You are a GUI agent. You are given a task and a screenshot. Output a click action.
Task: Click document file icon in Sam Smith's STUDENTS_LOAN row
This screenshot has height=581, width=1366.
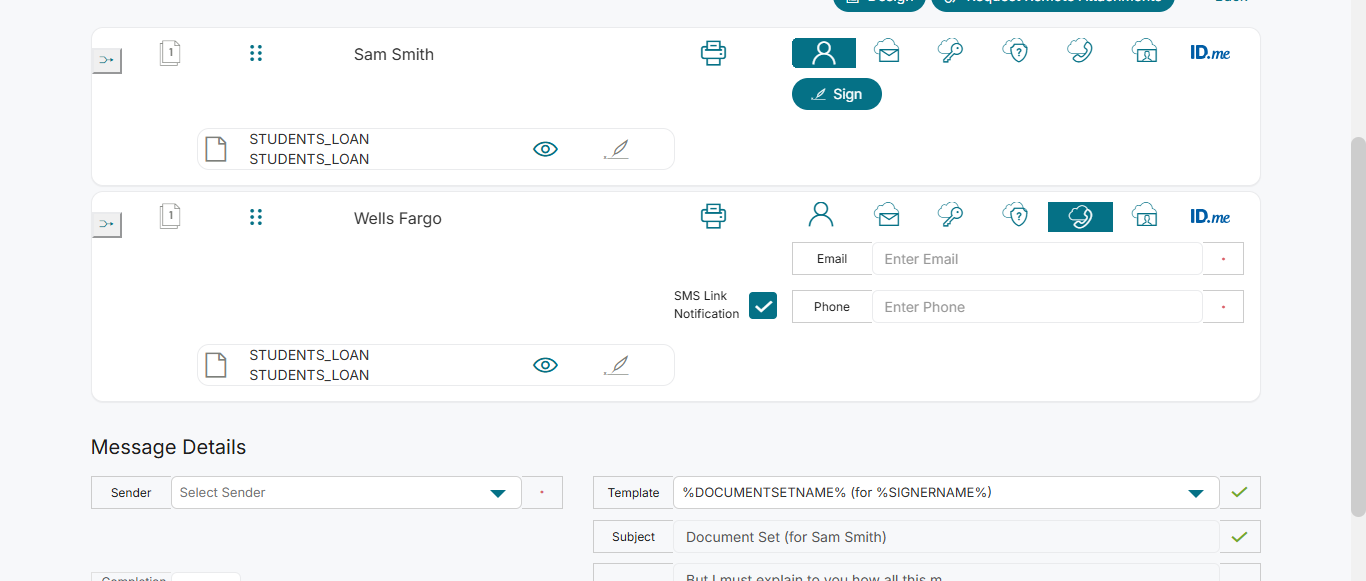coord(216,149)
